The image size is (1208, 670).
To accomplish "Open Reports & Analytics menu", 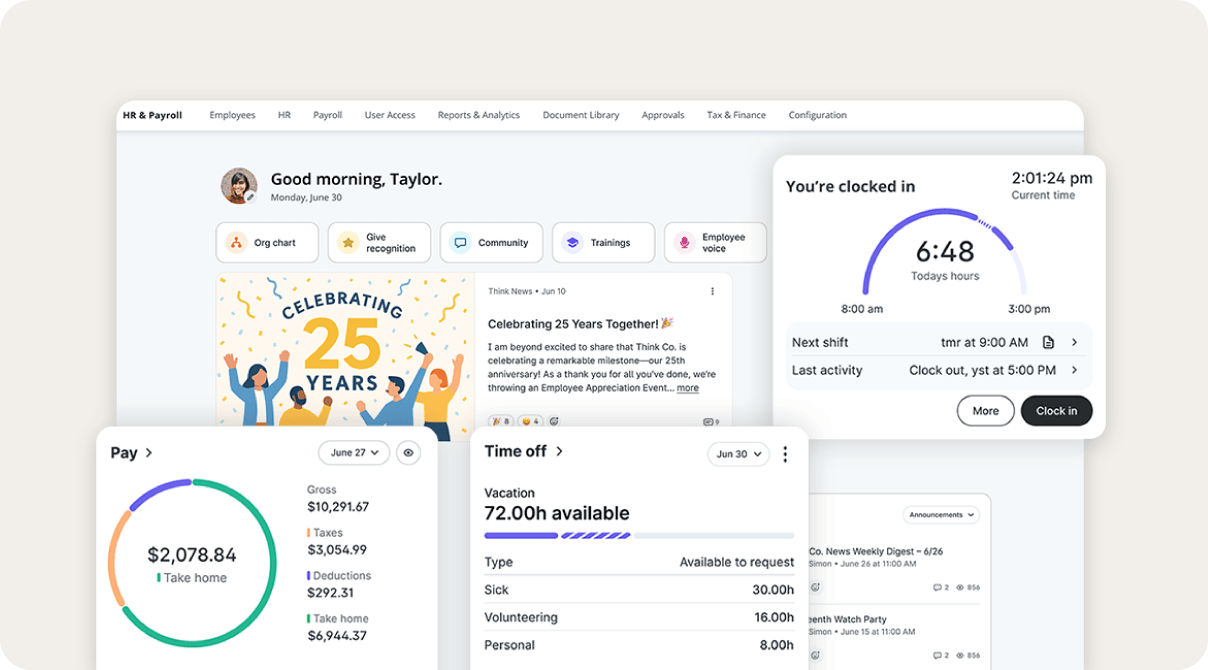I will 479,115.
